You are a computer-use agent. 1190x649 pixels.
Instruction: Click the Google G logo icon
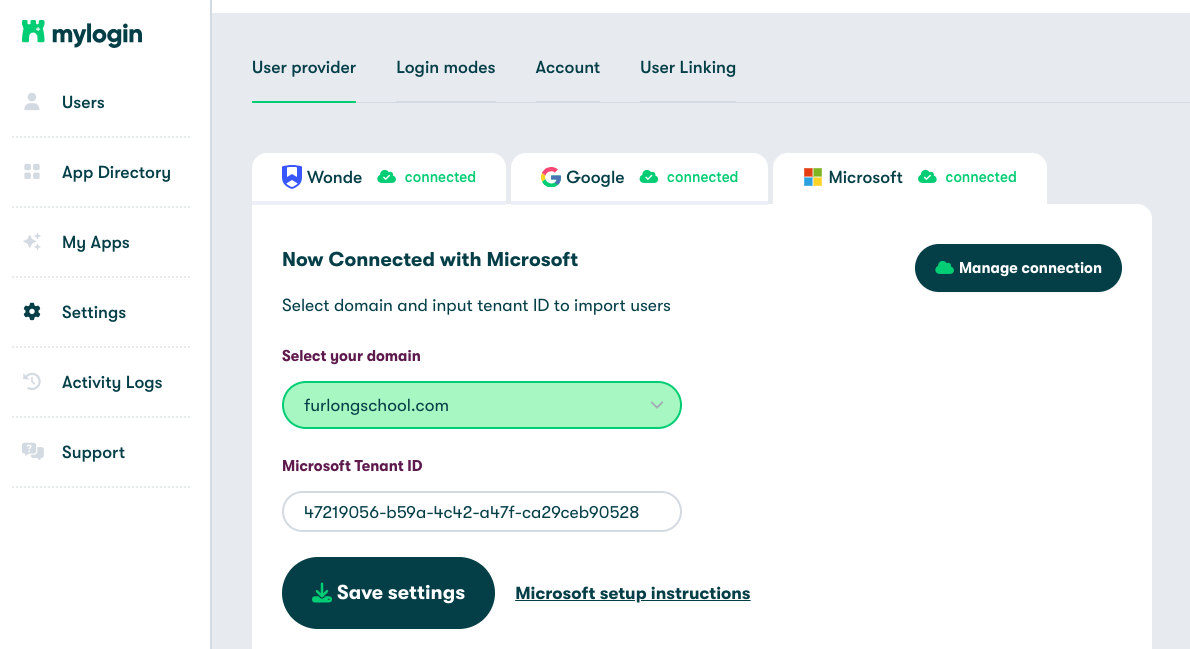551,177
